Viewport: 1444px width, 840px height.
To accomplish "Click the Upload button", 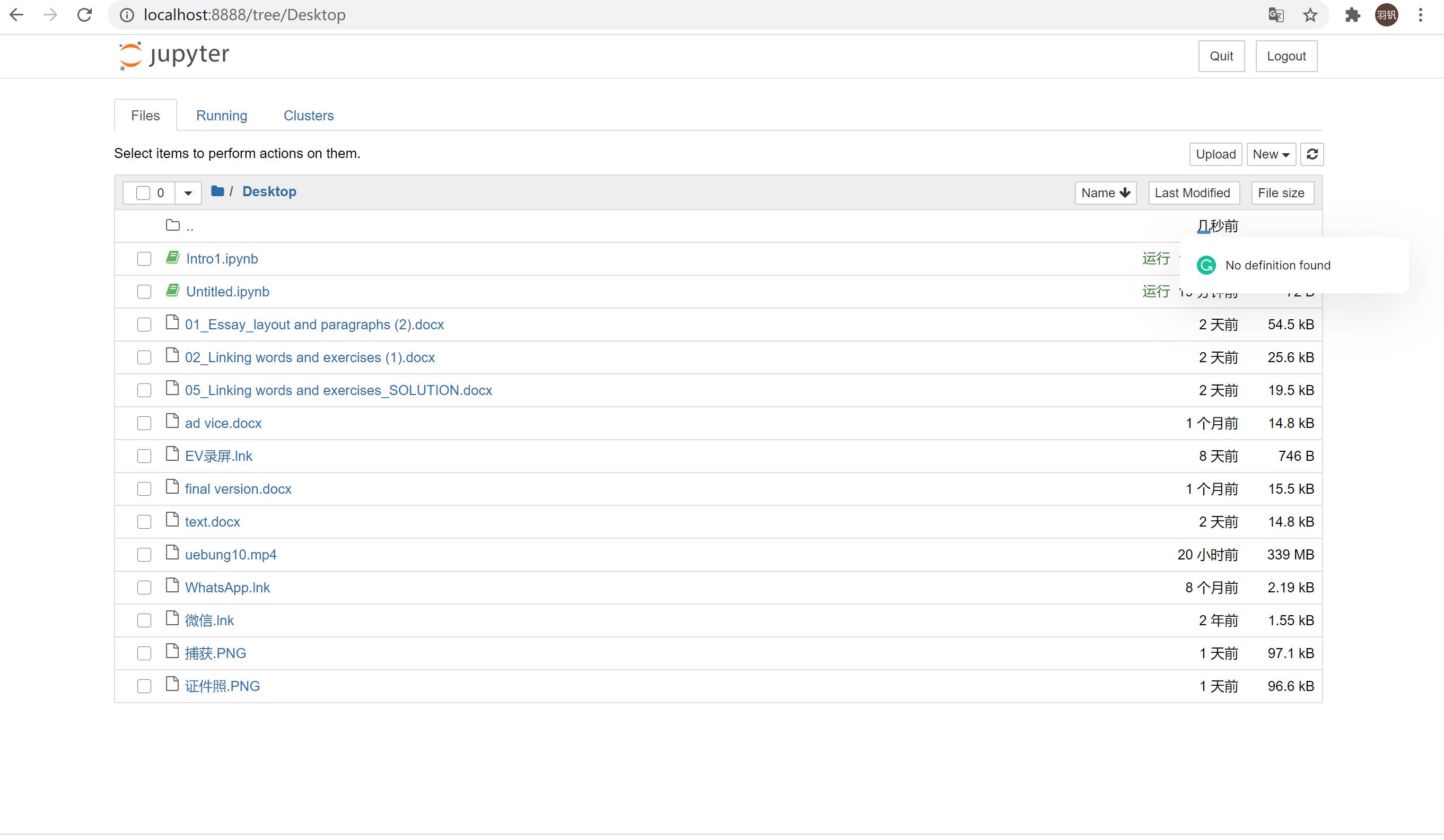I will pyautogui.click(x=1215, y=154).
